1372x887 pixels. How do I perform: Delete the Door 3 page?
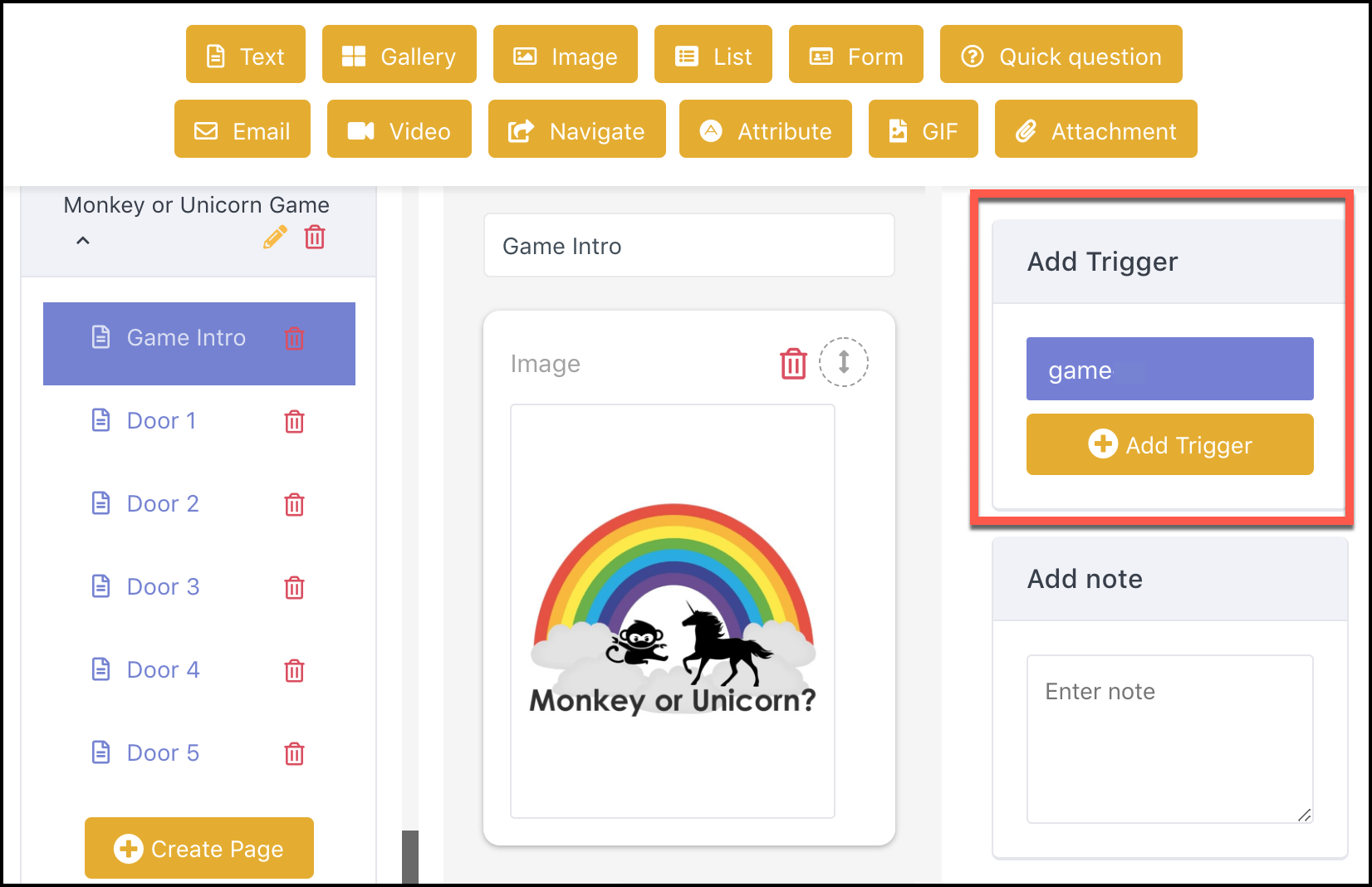pyautogui.click(x=294, y=587)
